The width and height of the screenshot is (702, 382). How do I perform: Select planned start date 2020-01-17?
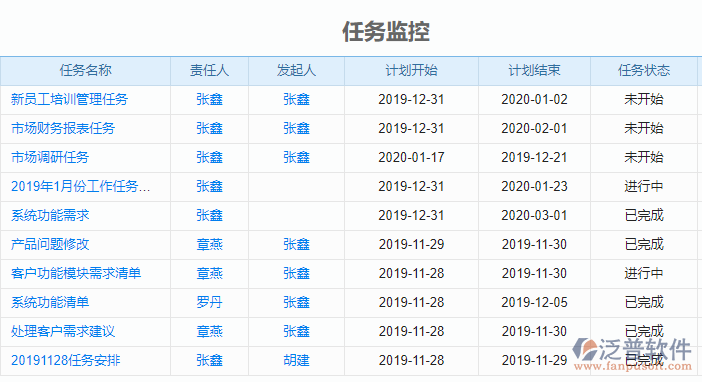point(411,158)
